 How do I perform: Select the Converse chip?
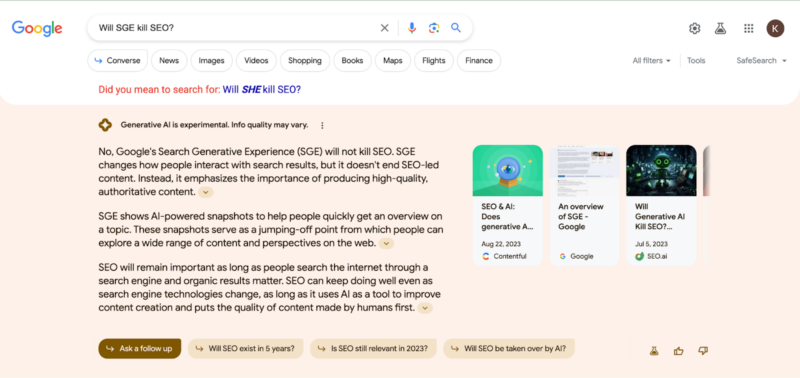tap(118, 61)
